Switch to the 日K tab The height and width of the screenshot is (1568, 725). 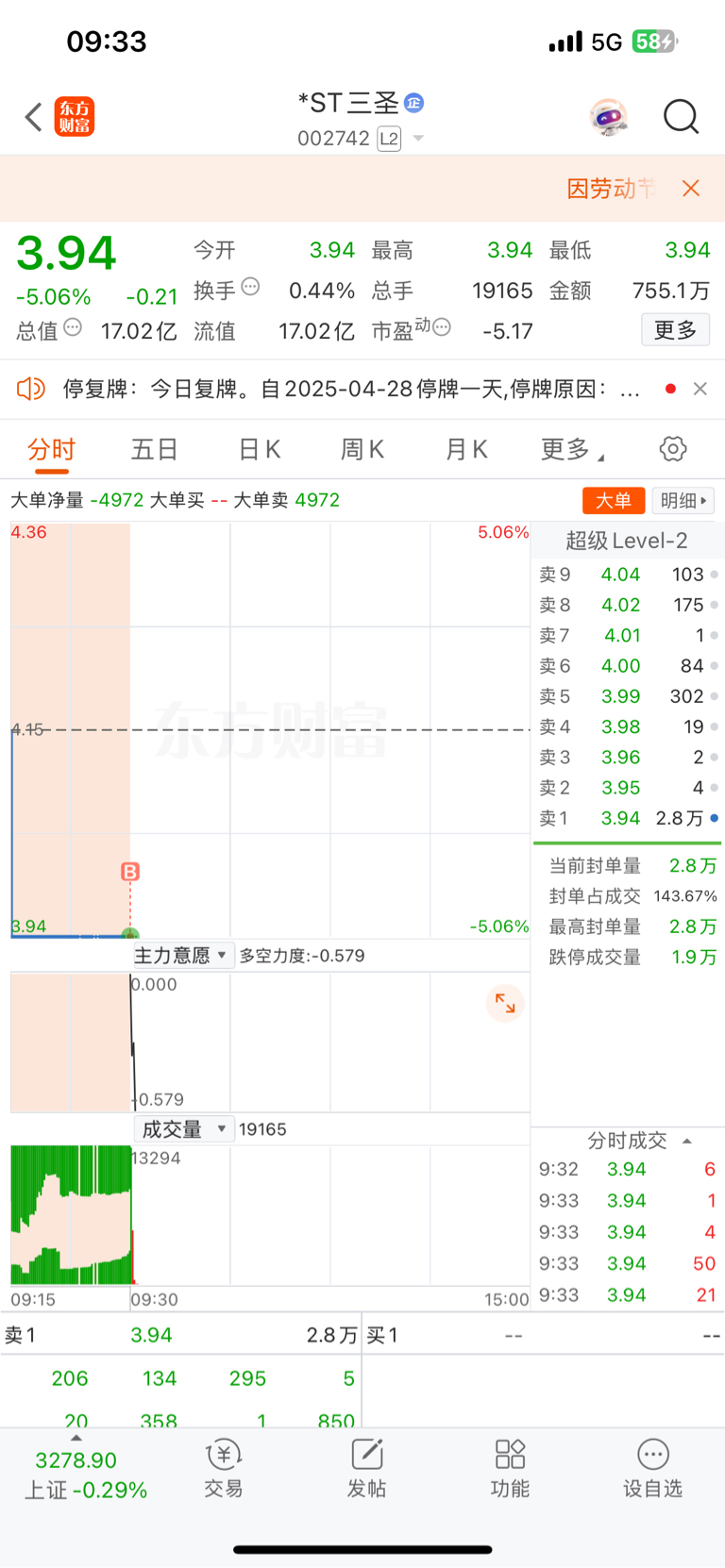click(259, 449)
